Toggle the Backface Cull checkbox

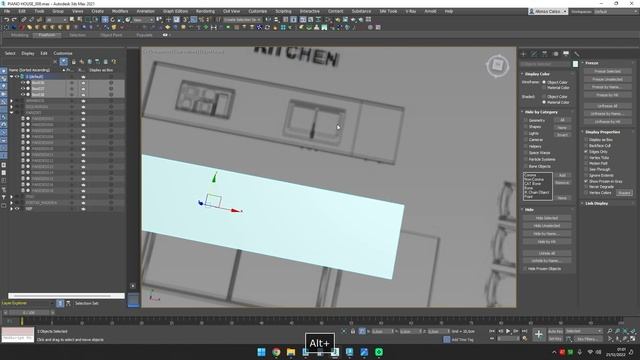coord(586,146)
